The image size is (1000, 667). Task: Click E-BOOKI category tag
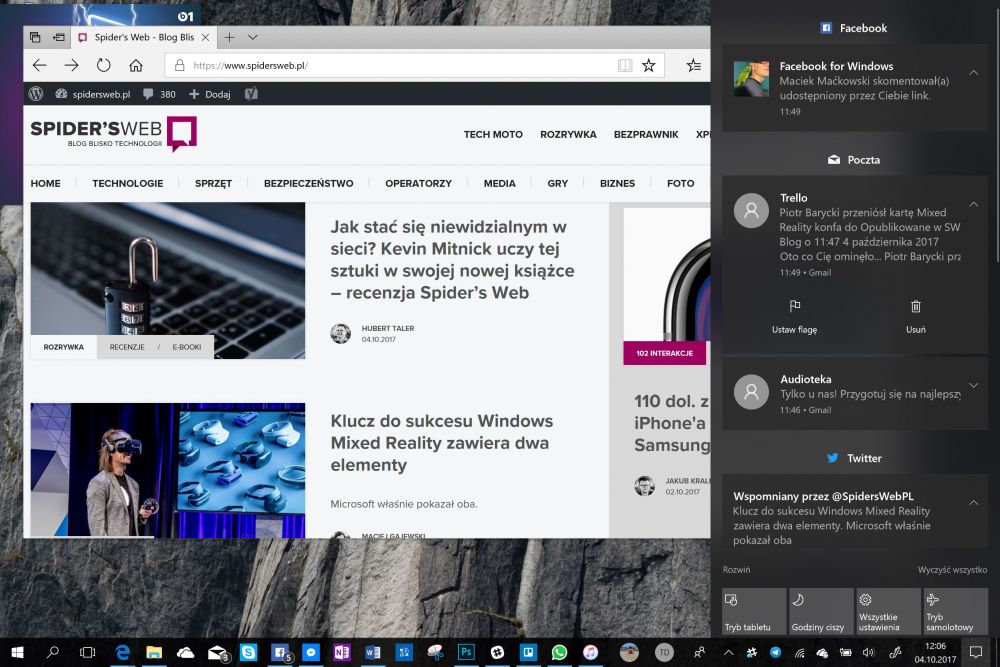[187, 347]
